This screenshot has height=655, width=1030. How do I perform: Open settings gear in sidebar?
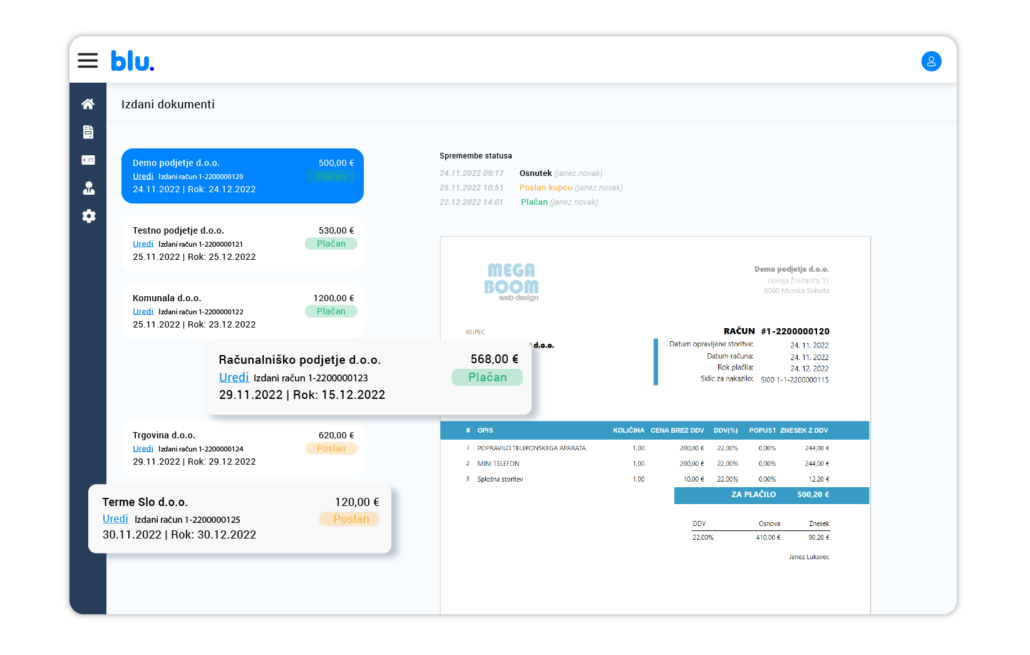[x=88, y=216]
